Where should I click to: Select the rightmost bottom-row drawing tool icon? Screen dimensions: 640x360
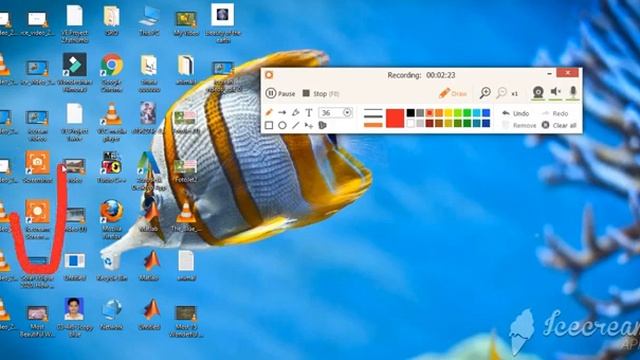pyautogui.click(x=322, y=125)
